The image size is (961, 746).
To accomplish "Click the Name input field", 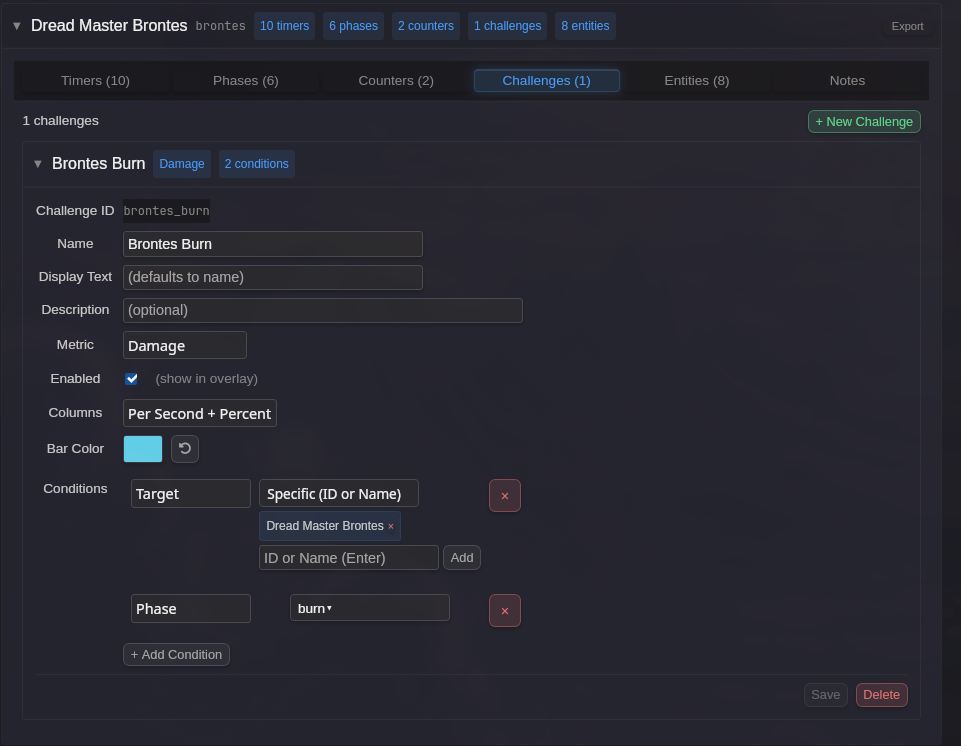I will (272, 243).
